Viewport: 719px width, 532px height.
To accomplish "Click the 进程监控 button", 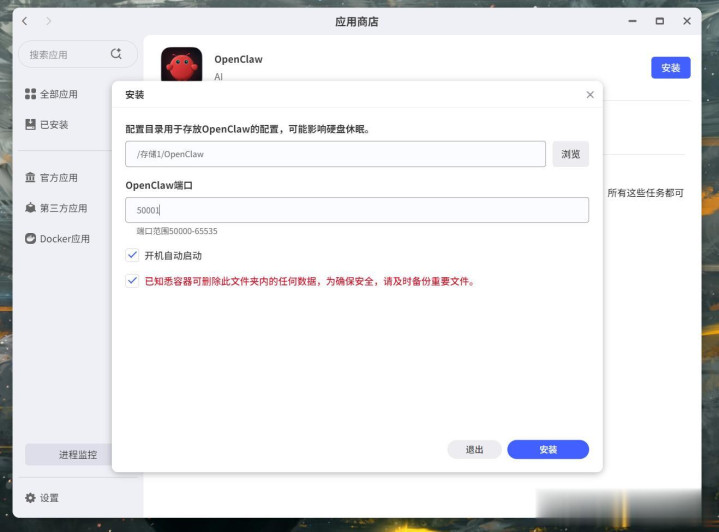I will [x=78, y=454].
